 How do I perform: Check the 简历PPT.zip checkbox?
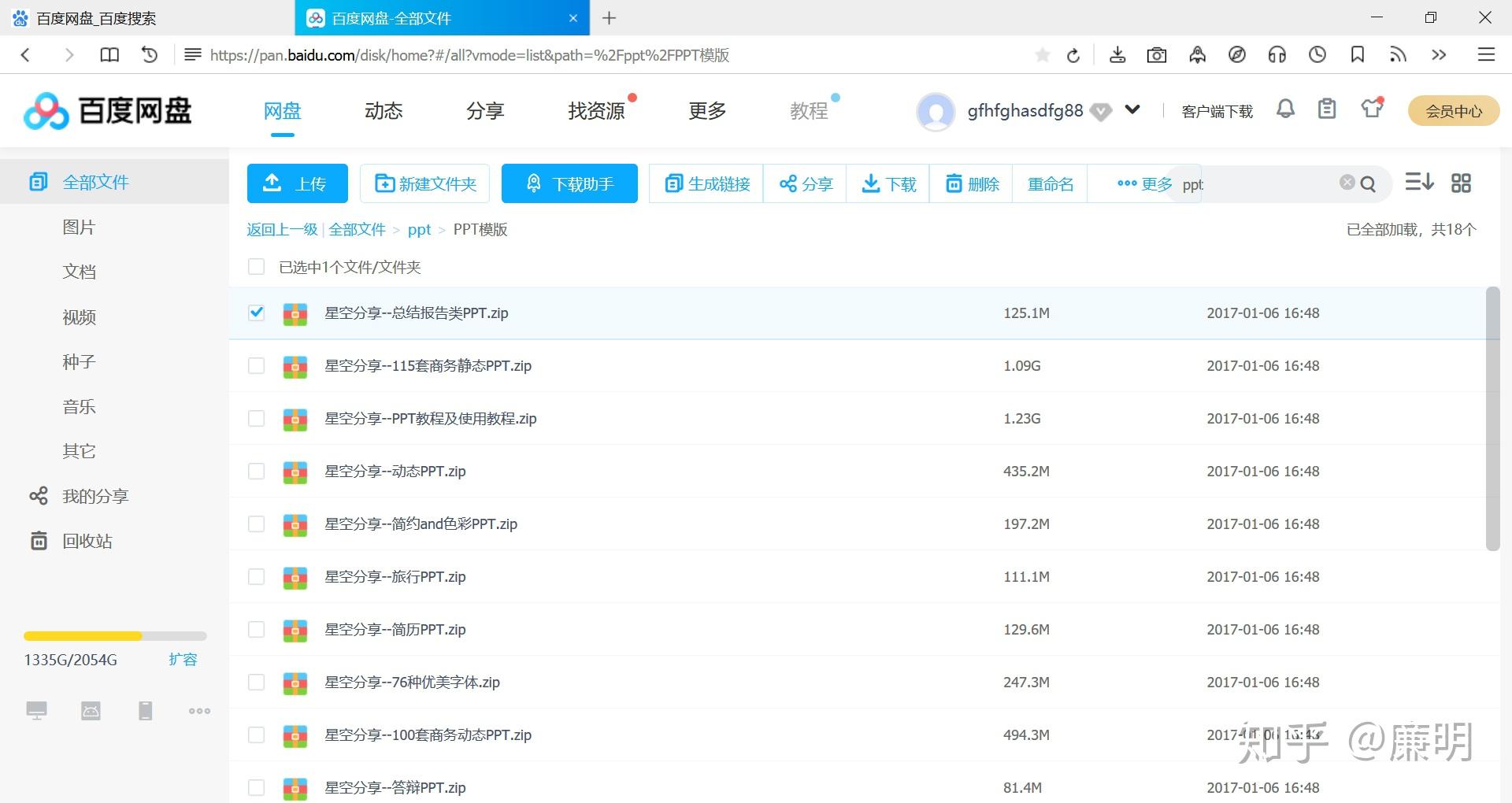click(x=256, y=629)
